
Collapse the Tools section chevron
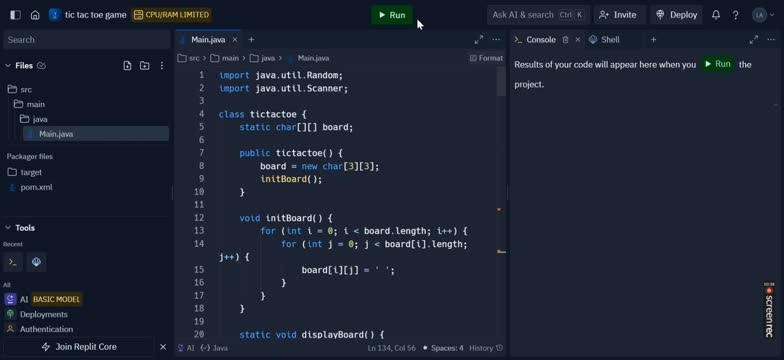[x=8, y=228]
